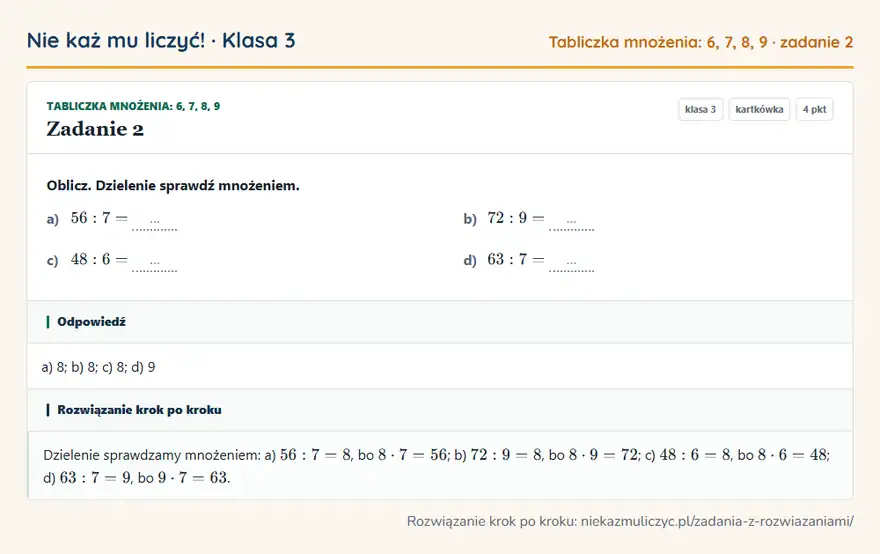Image resolution: width=880 pixels, height=554 pixels.
Task: Click the answer blank for 63 : 7
Action: 571,264
